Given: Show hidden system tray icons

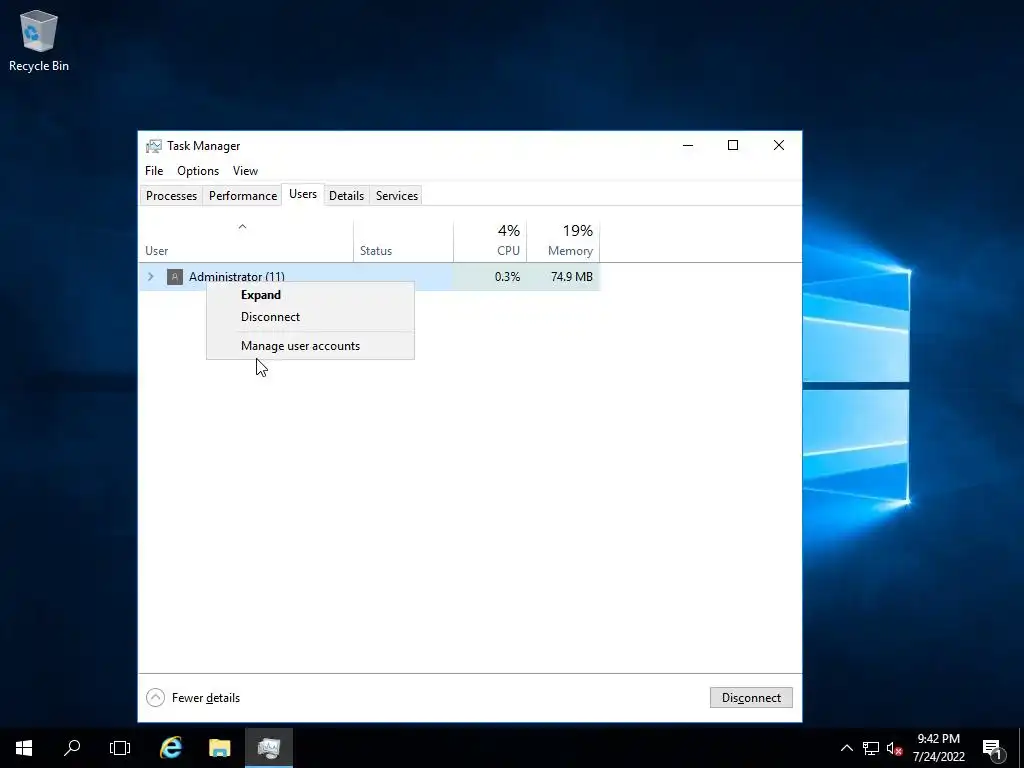Looking at the screenshot, I should (846, 748).
